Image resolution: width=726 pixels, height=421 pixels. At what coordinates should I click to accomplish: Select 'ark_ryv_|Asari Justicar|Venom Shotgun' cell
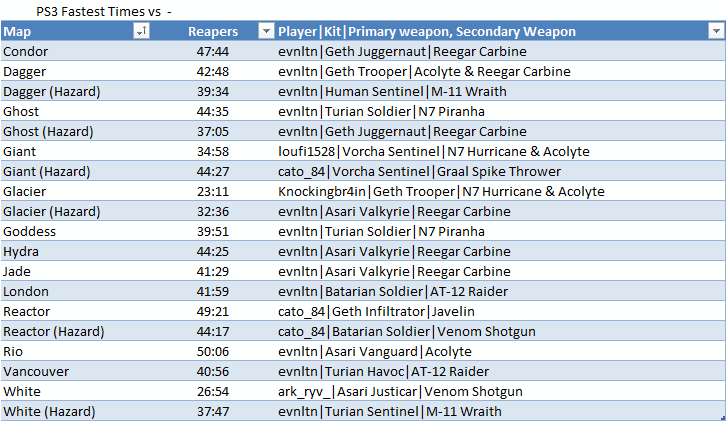(x=501, y=391)
